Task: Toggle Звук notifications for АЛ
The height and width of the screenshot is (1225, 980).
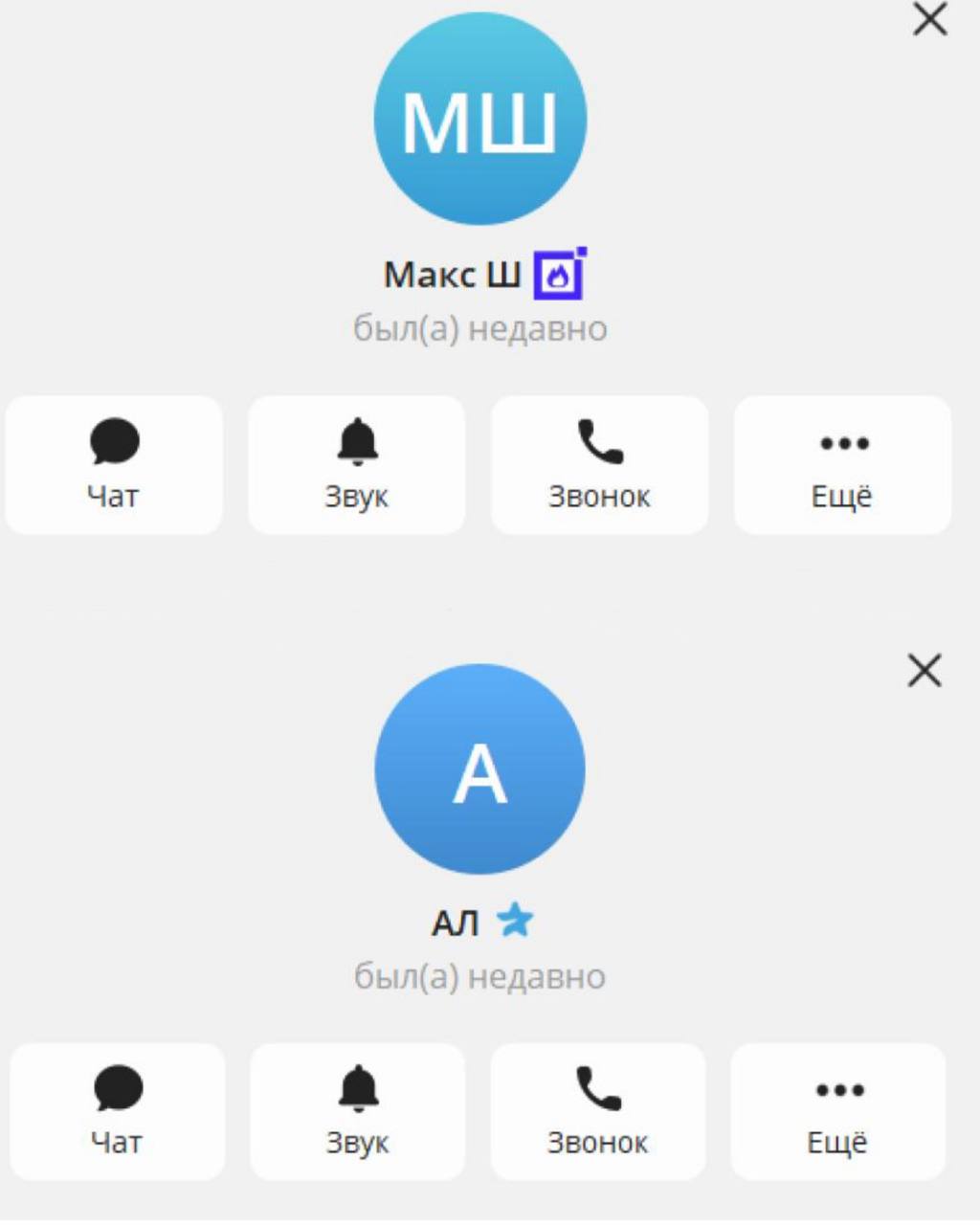Action: (358, 1112)
